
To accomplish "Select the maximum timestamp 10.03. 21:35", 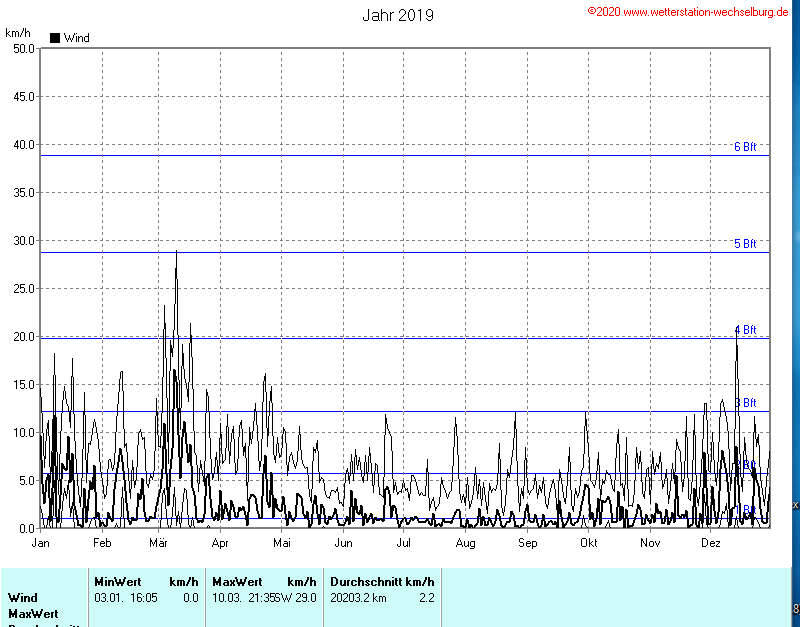I will pos(243,598).
